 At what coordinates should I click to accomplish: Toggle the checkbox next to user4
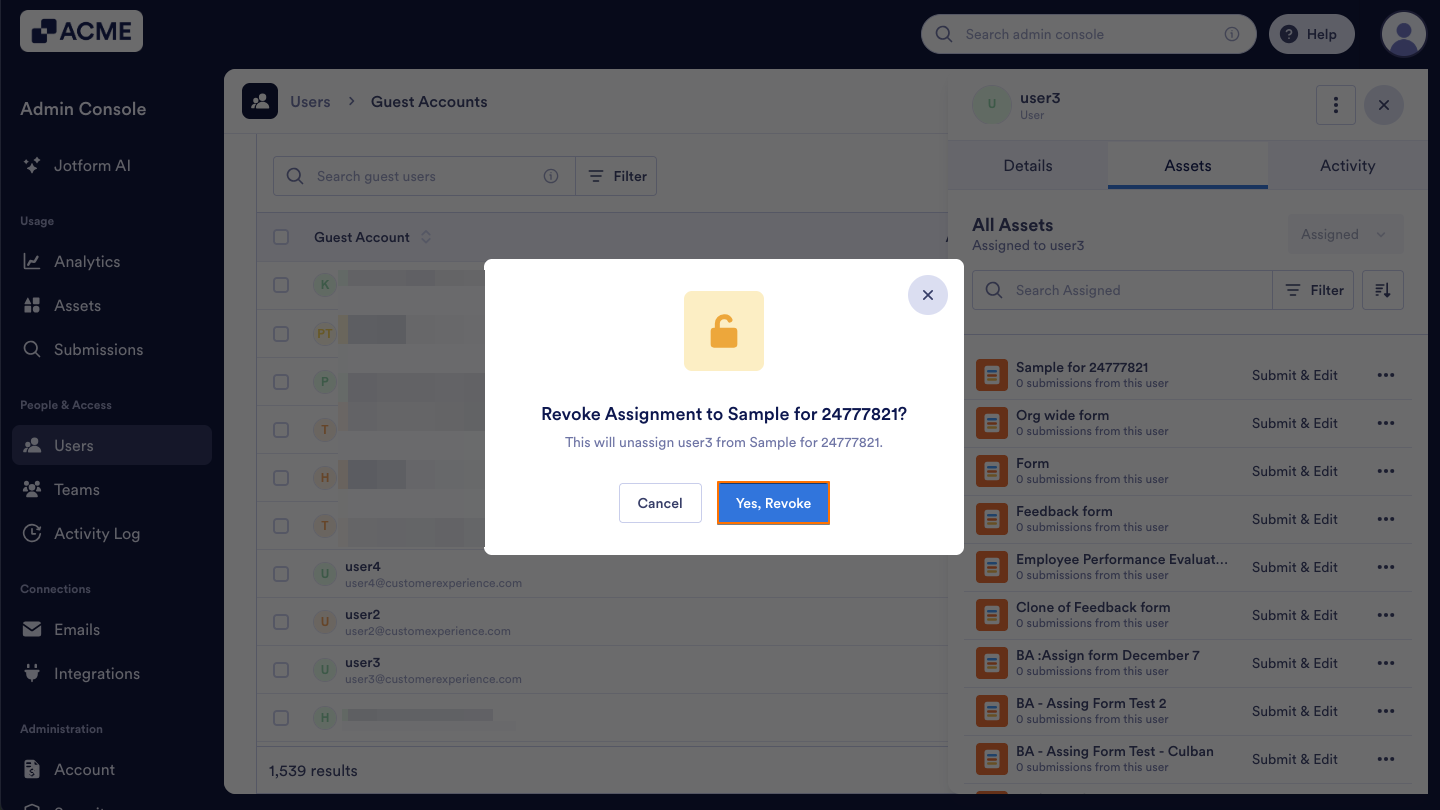point(281,573)
